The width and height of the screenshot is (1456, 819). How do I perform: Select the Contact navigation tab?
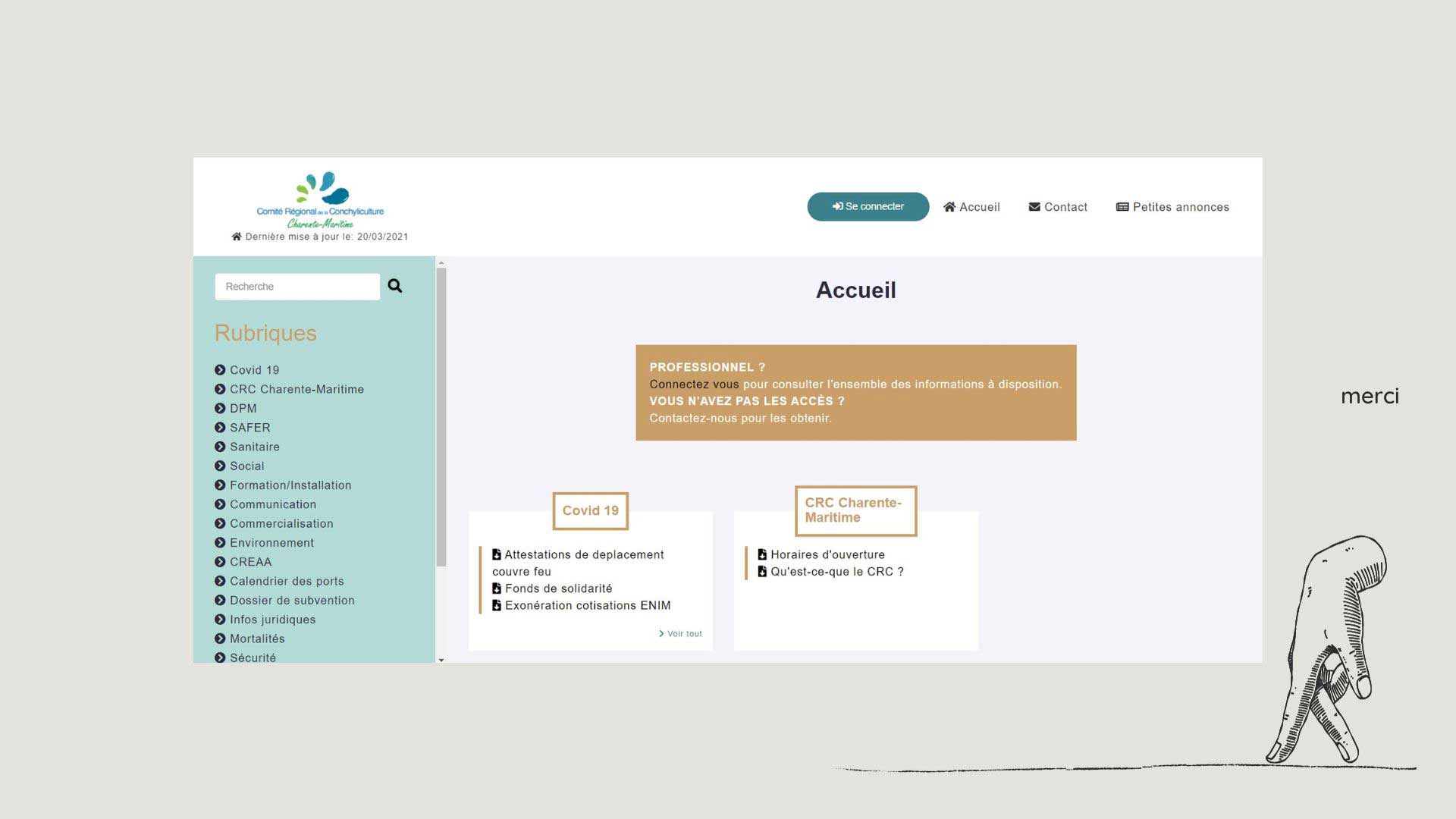1058,207
